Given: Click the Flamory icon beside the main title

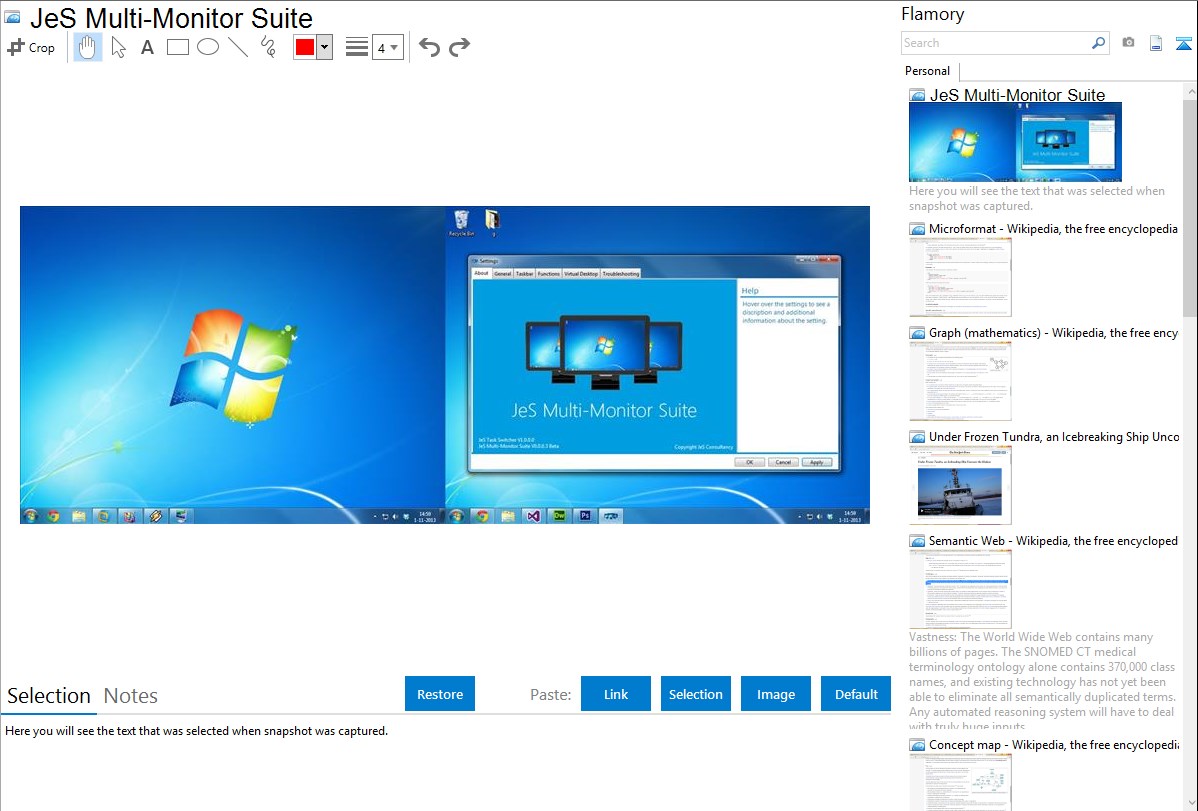Looking at the screenshot, I should click(12, 18).
